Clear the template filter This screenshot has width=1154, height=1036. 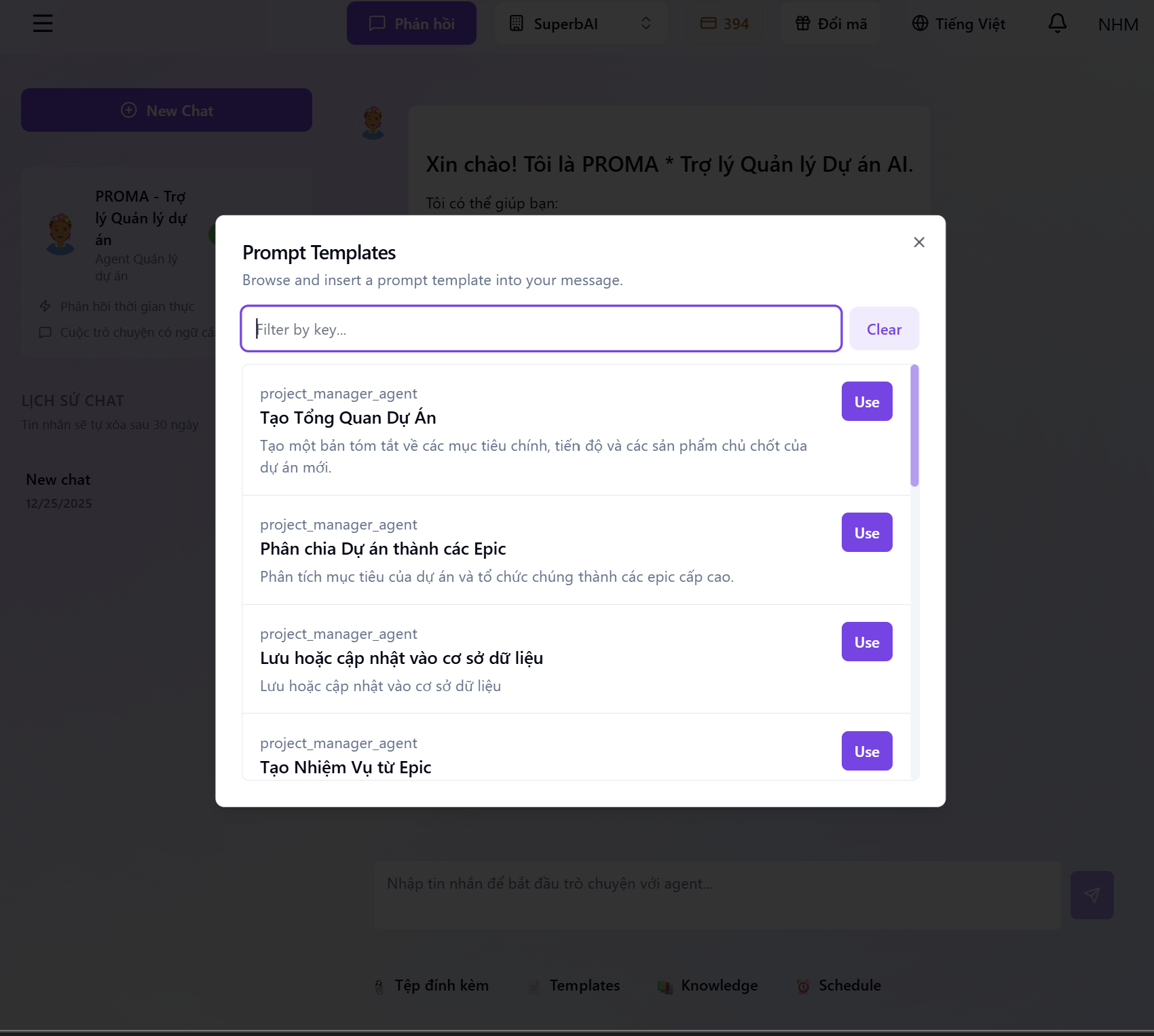(x=884, y=329)
